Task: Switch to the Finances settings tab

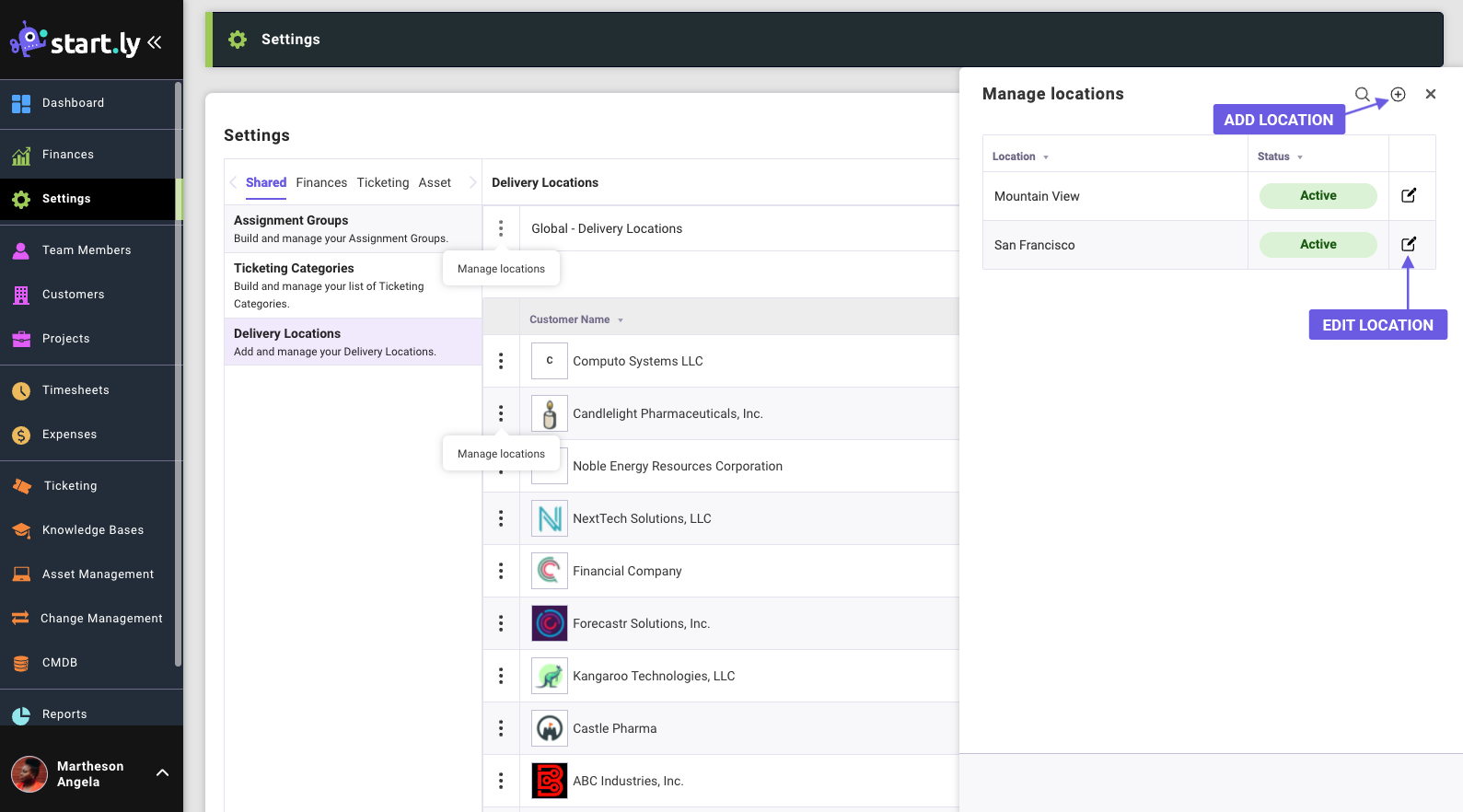Action: pos(321,182)
